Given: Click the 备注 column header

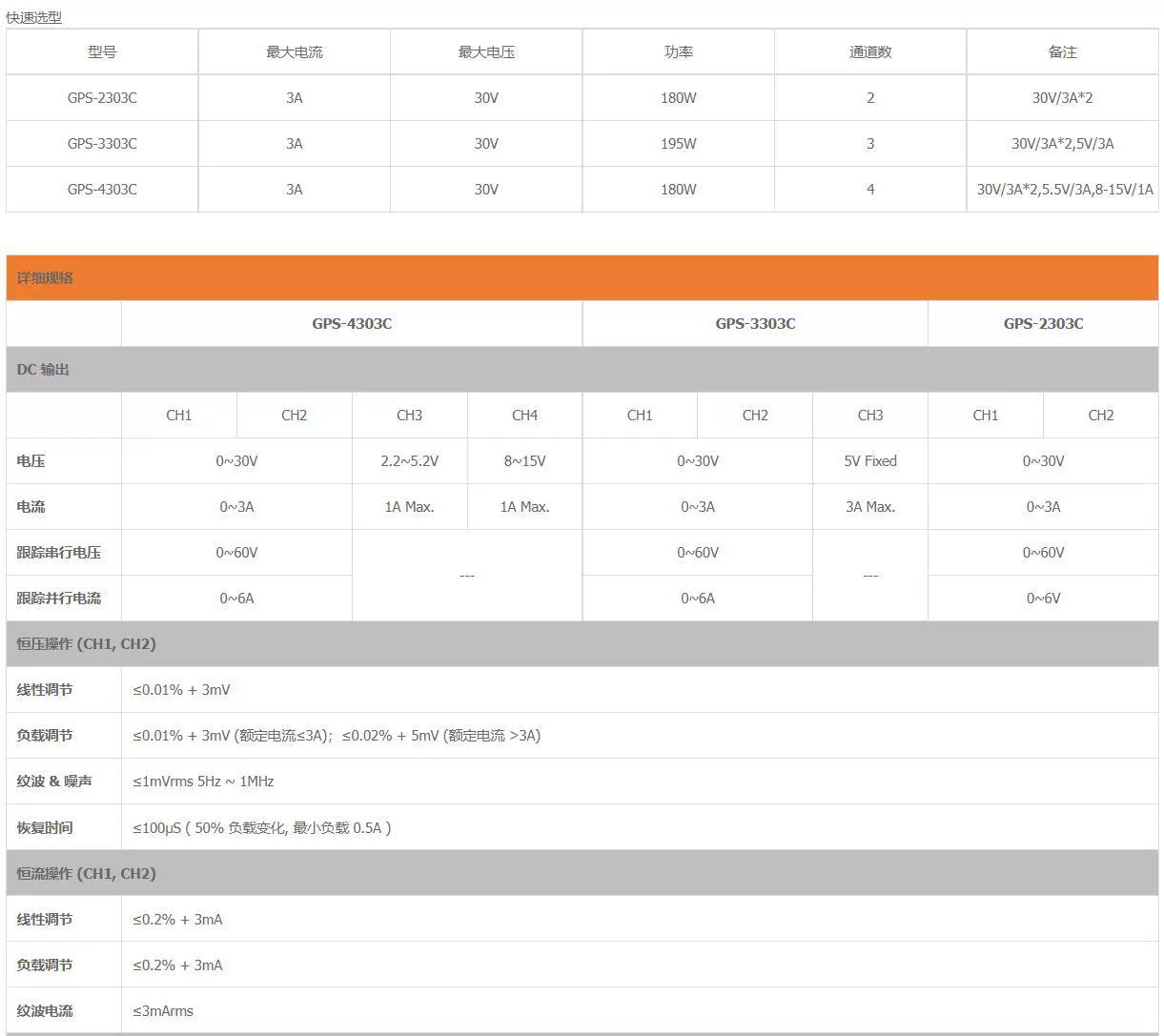Looking at the screenshot, I should tap(1063, 52).
